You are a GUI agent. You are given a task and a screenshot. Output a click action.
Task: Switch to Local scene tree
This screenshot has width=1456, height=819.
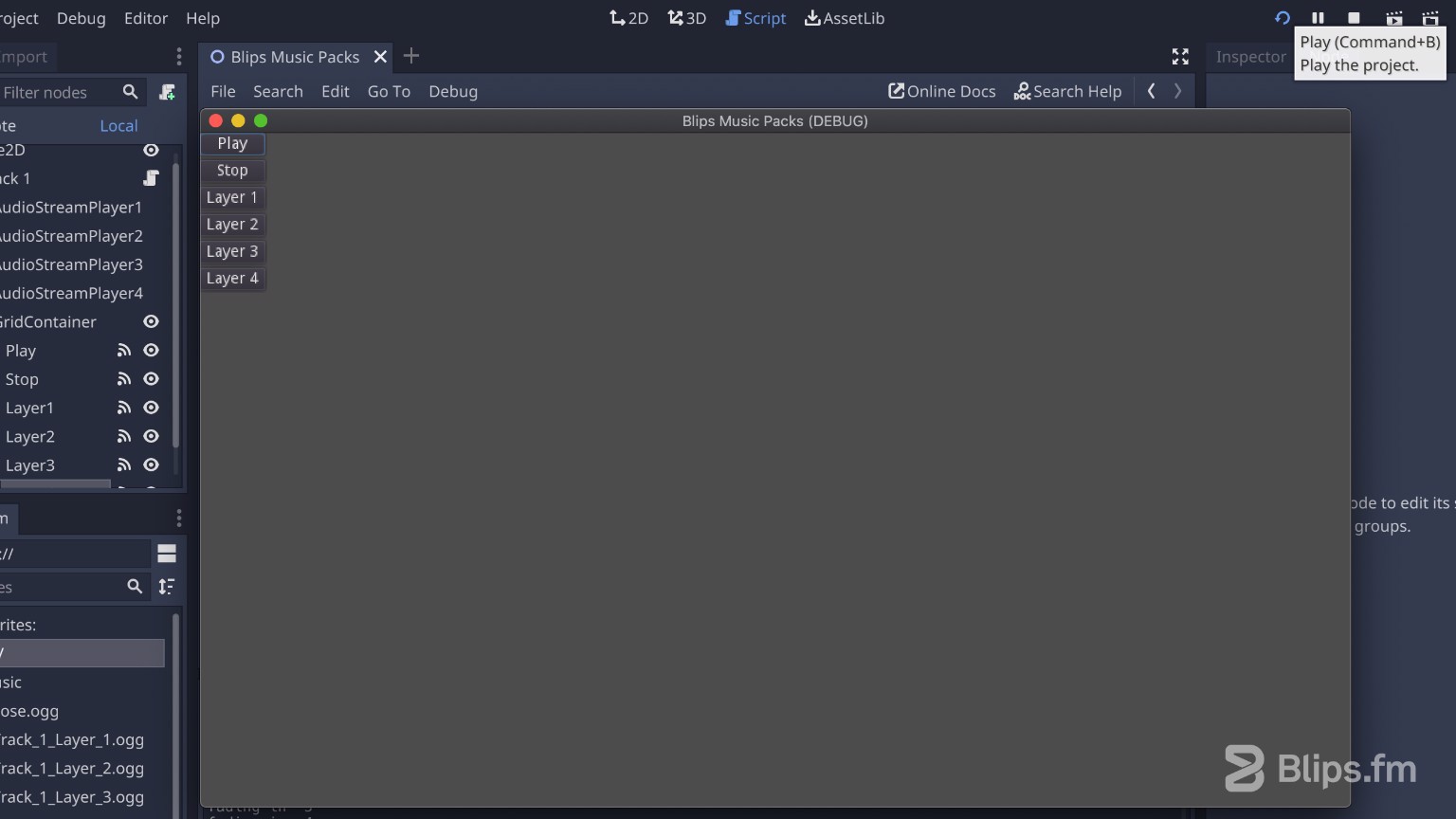click(118, 125)
